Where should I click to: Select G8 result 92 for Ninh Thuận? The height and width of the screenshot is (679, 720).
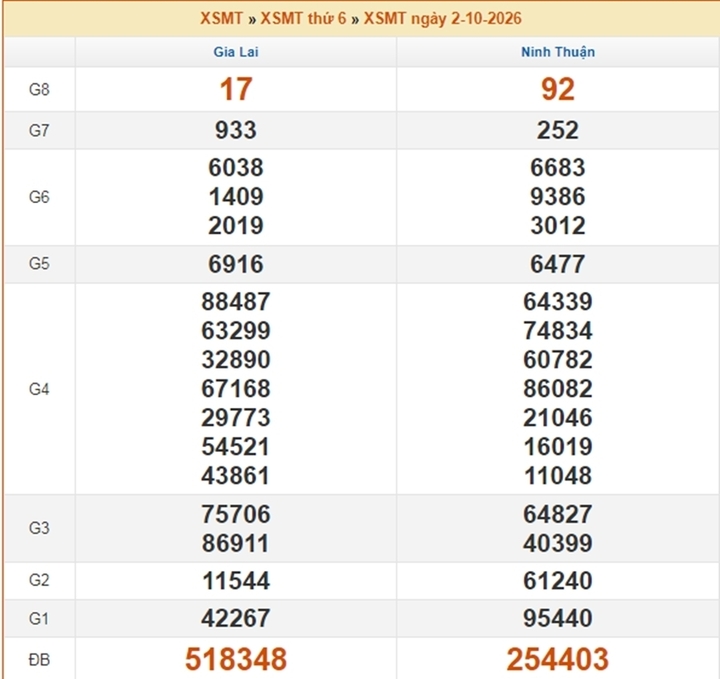[x=558, y=89]
